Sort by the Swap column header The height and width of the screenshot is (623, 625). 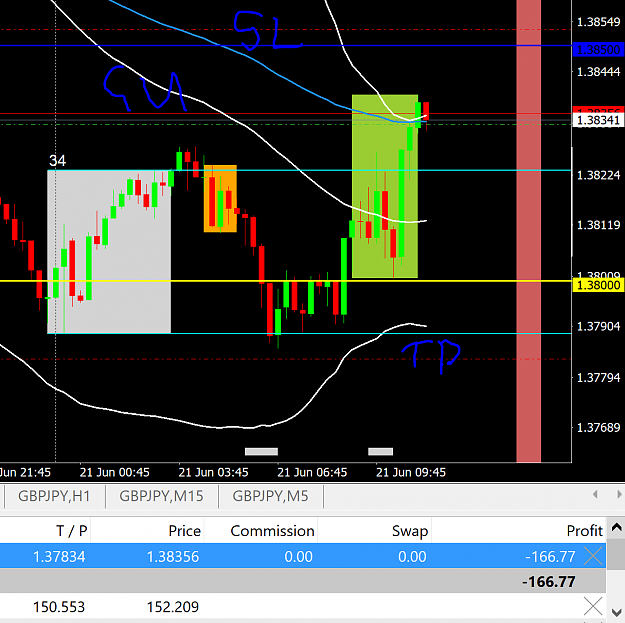(x=410, y=531)
